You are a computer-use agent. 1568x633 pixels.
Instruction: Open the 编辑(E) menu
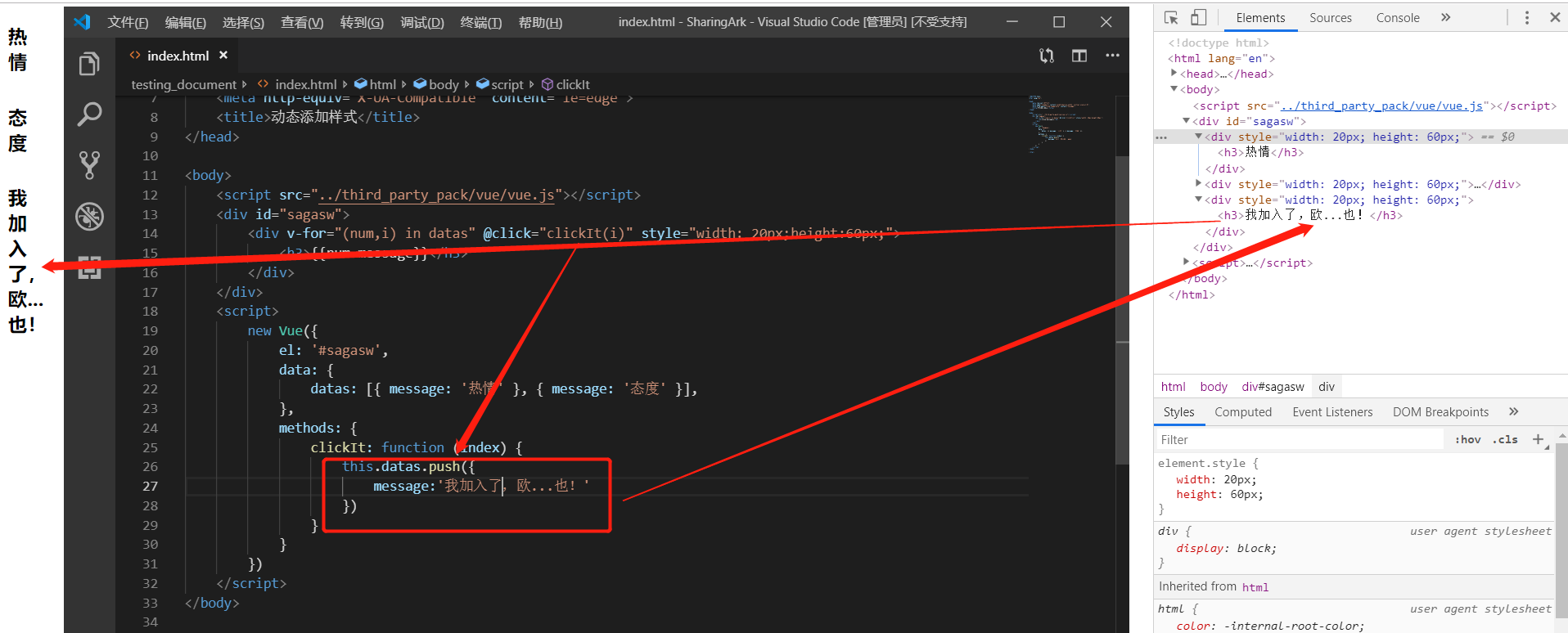[186, 22]
